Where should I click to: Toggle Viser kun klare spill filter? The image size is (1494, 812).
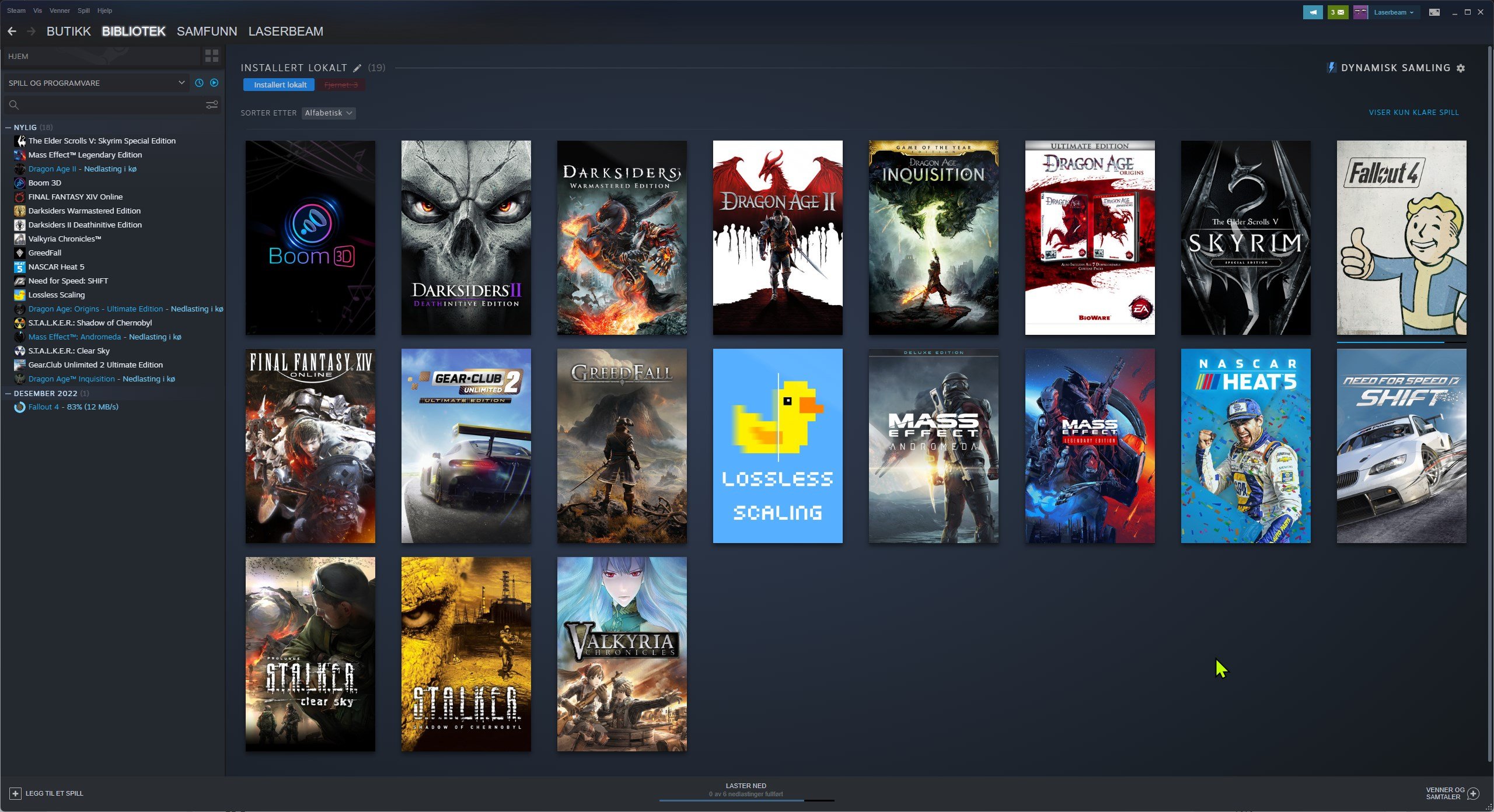coord(1413,113)
